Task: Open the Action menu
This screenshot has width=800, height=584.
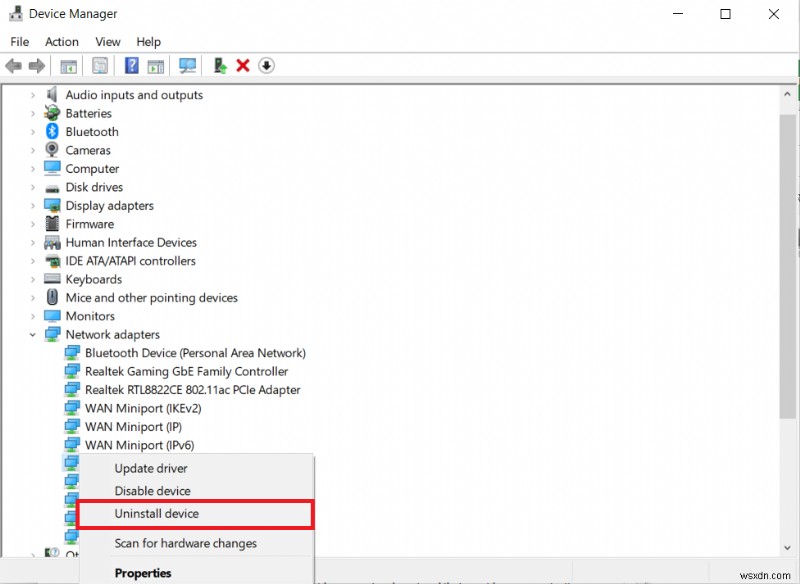Action: (61, 41)
